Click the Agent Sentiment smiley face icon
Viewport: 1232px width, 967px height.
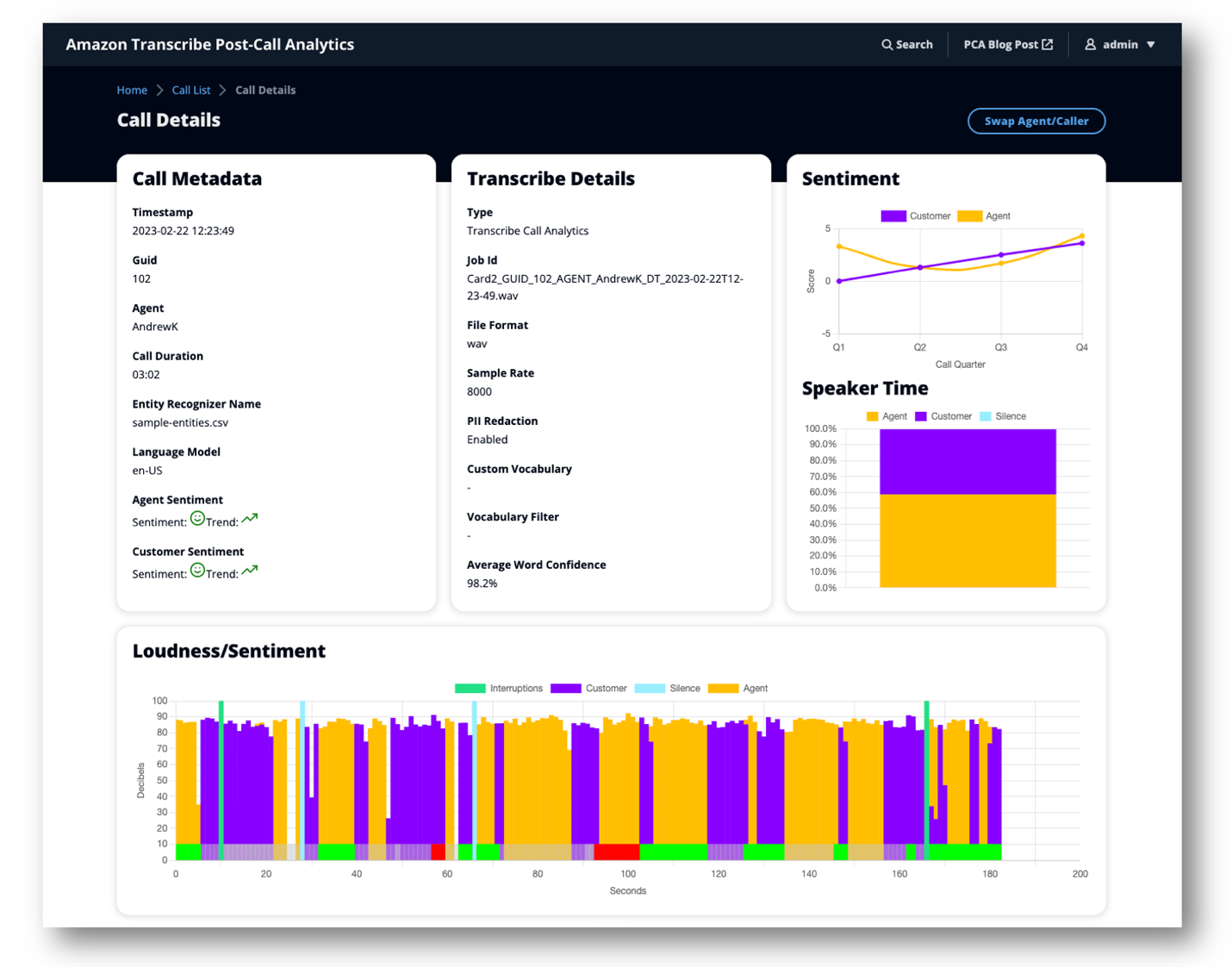(197, 519)
